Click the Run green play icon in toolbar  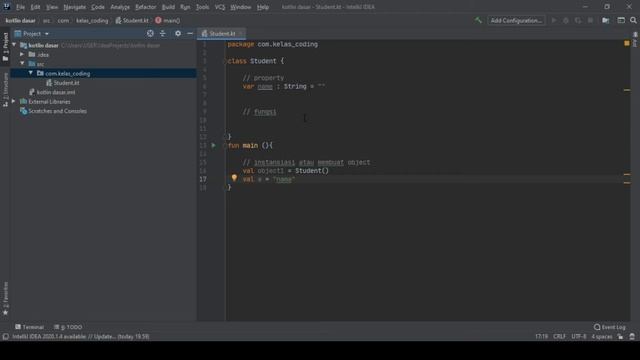(x=554, y=20)
